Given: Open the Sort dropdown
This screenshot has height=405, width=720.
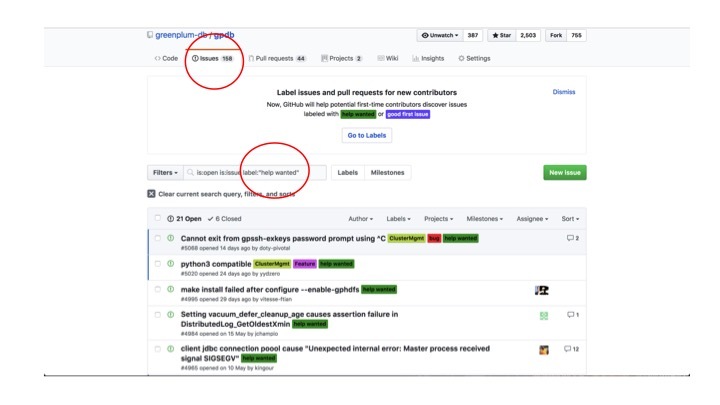Looking at the screenshot, I should (x=570, y=219).
